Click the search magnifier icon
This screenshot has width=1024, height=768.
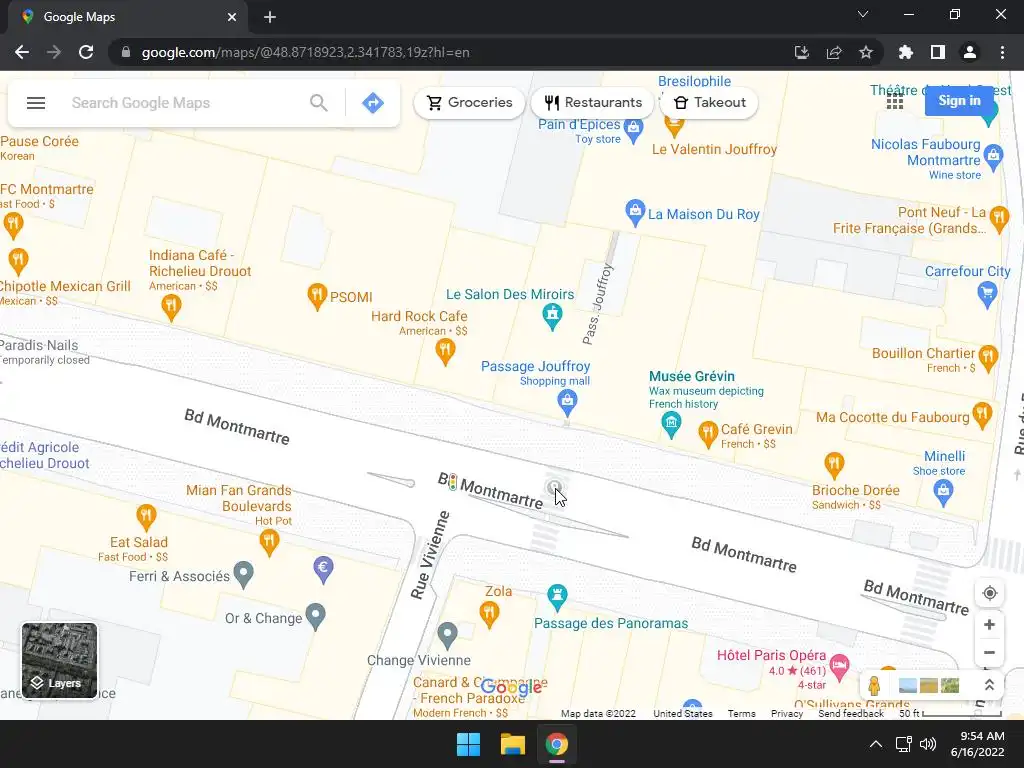tap(319, 103)
